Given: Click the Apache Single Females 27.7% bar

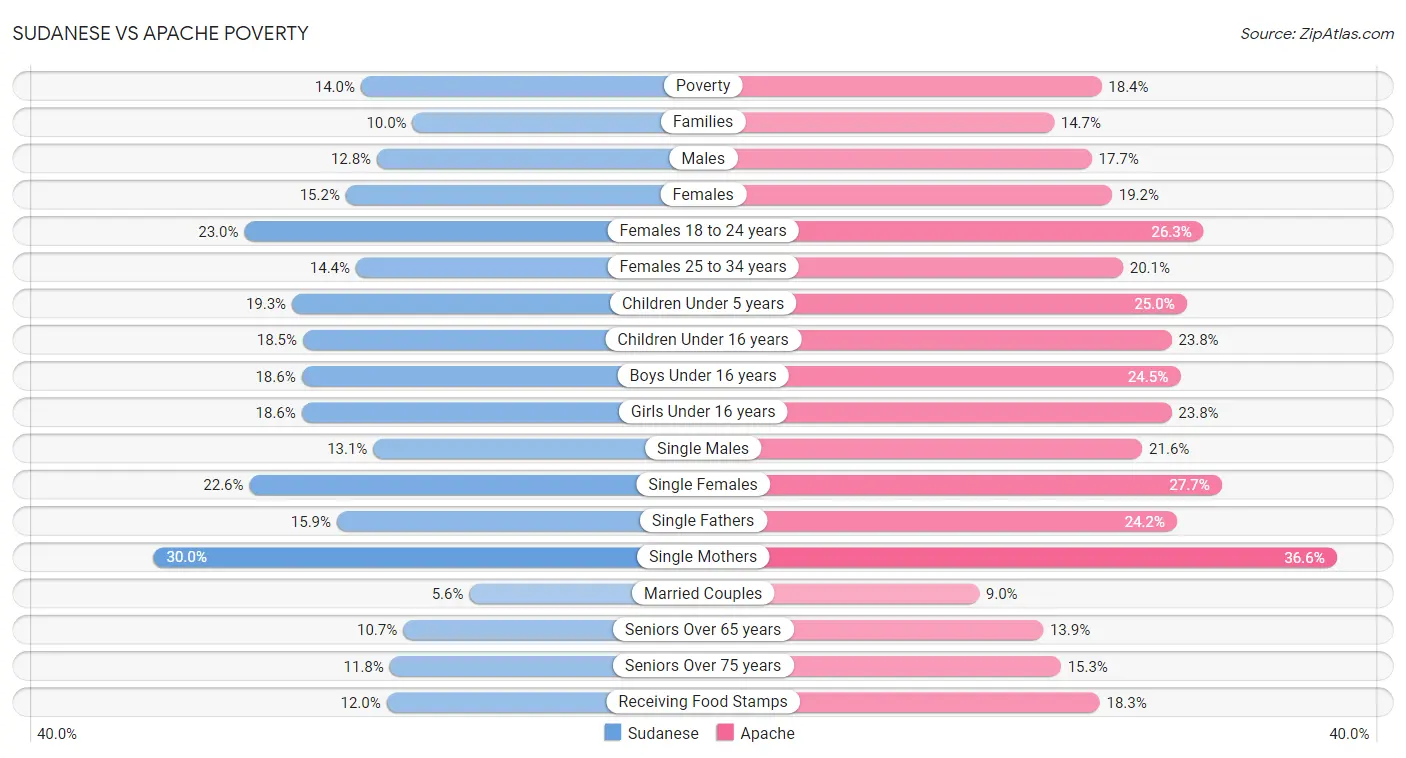Looking at the screenshot, I should [x=962, y=485].
